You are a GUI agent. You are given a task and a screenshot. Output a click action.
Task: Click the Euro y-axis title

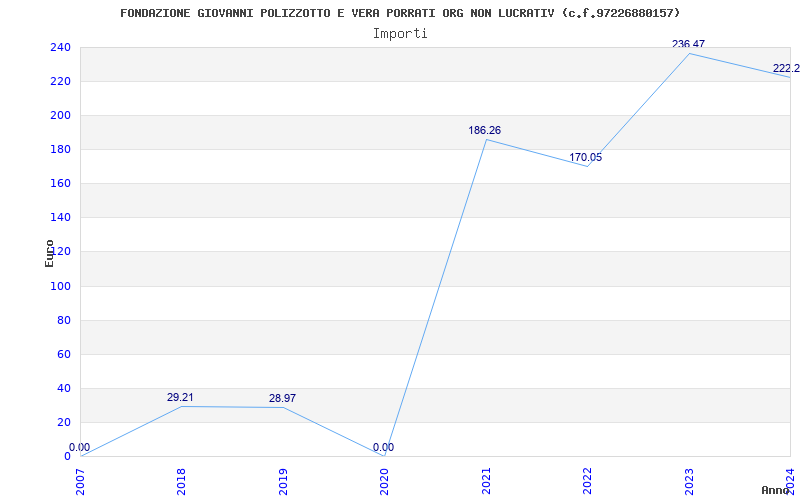pos(49,253)
